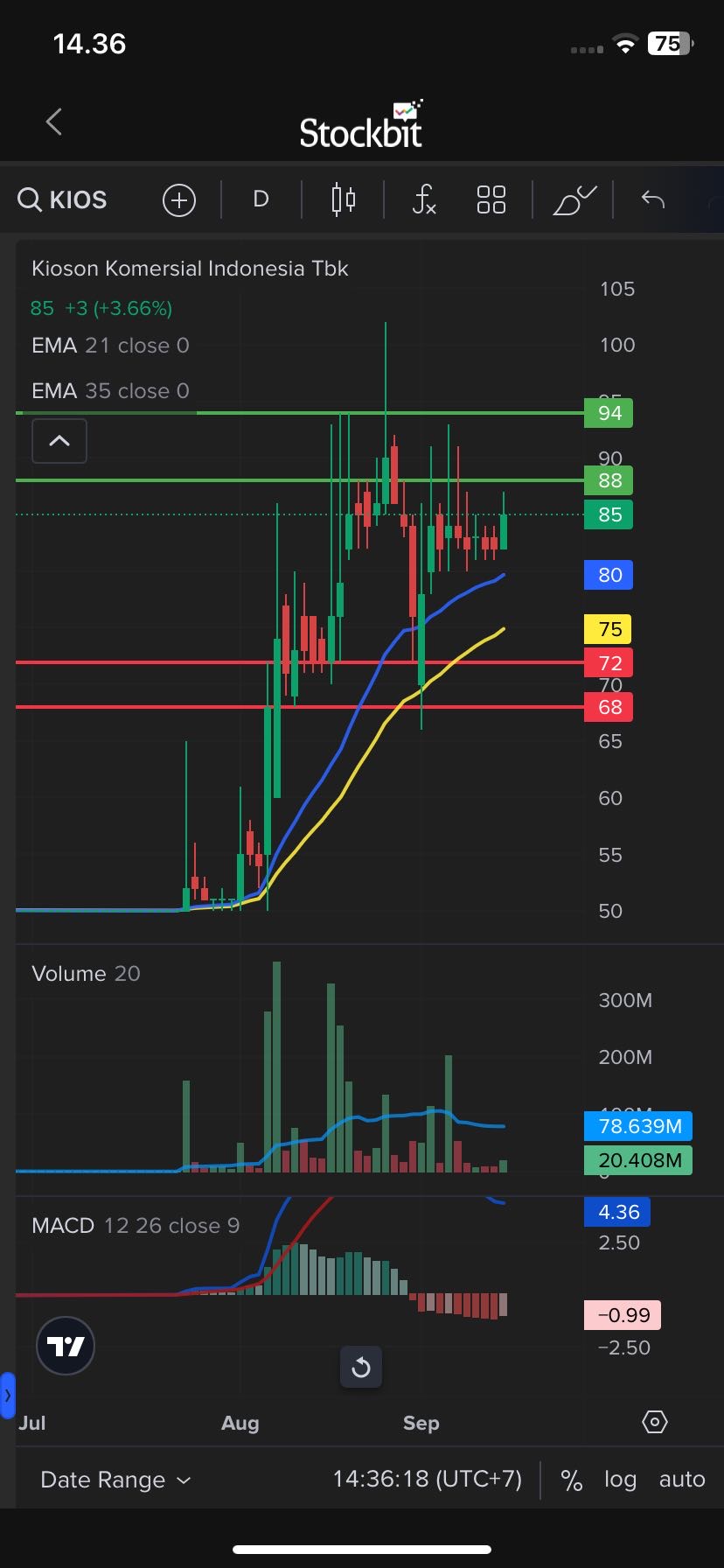Click the current price 85 label on the axis

(x=609, y=514)
